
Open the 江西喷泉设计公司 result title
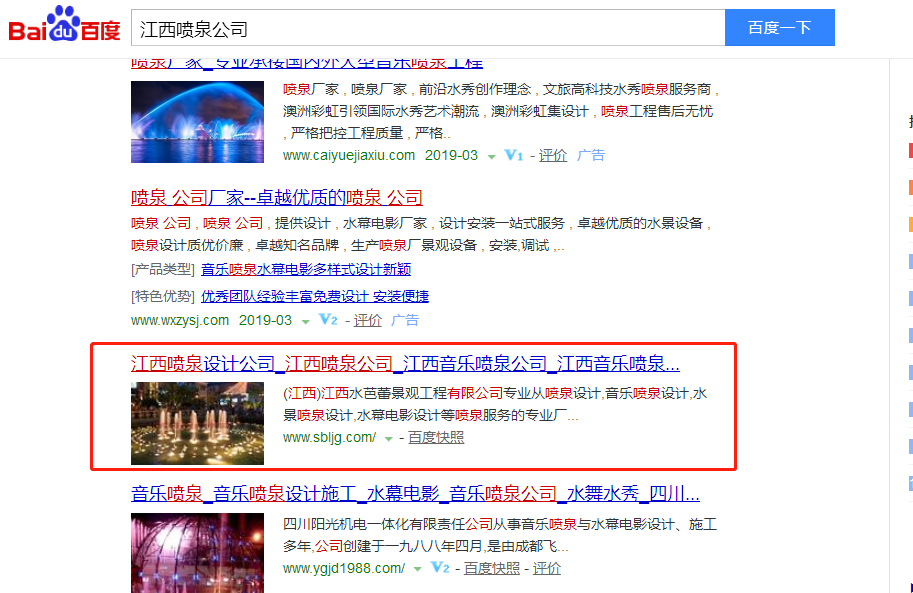405,363
